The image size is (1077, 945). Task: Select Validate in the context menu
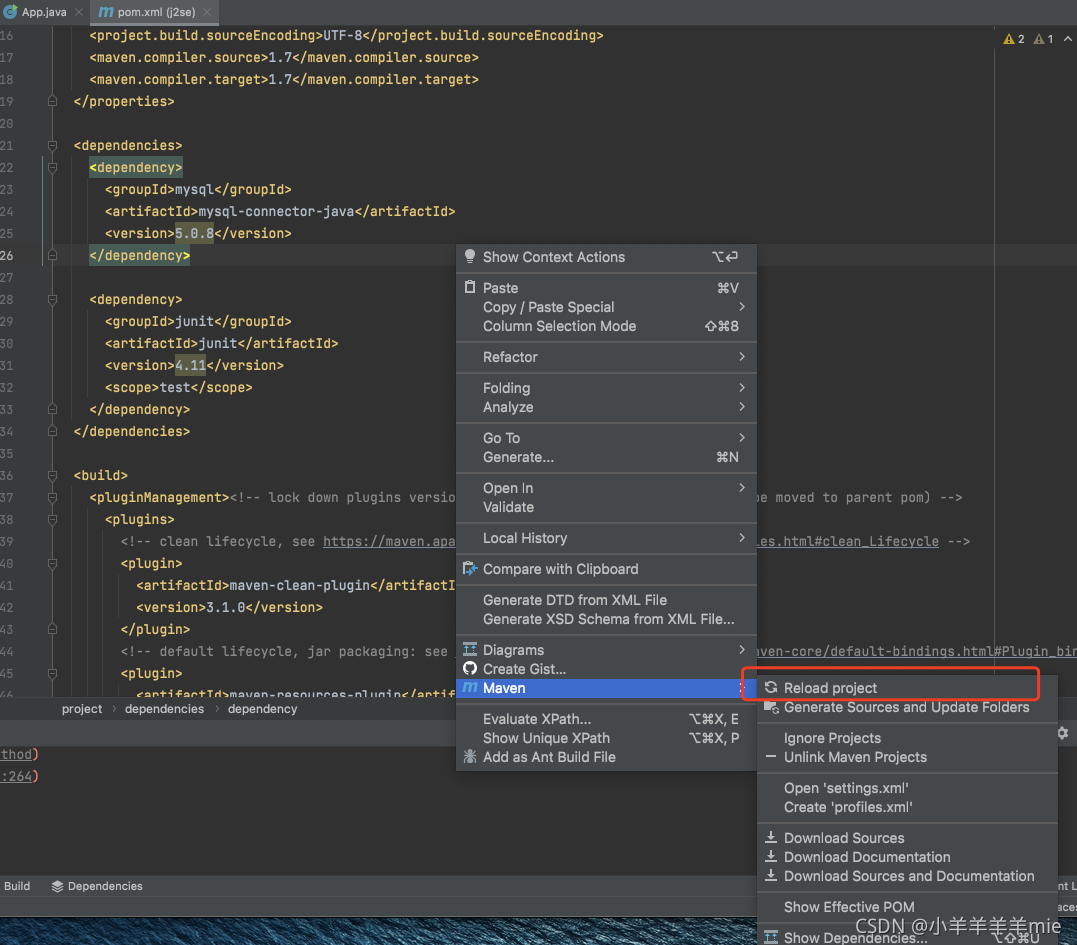click(x=606, y=508)
